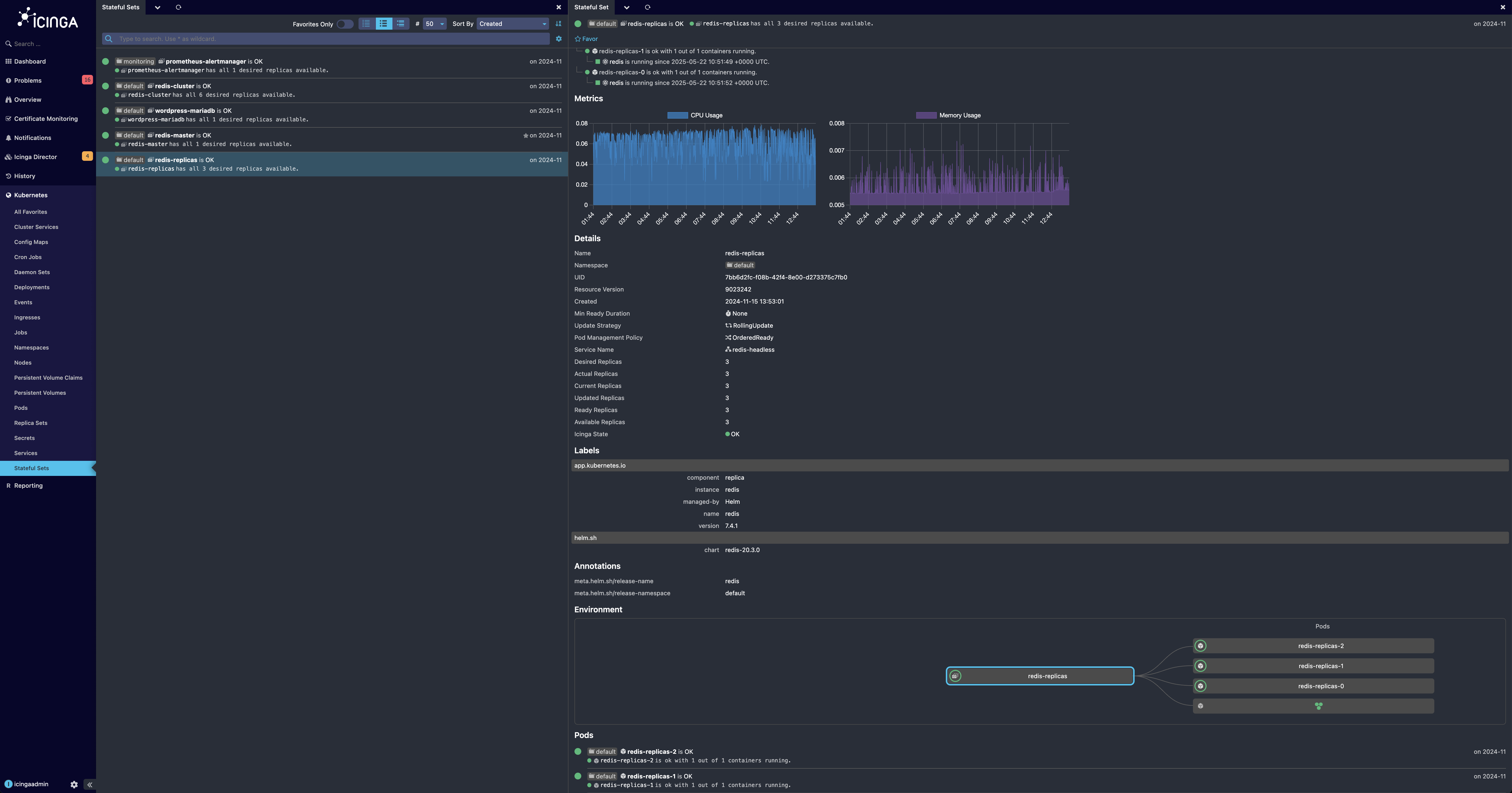Open Icinga Director via its sidebar icon
The image size is (1512, 793).
[8, 157]
